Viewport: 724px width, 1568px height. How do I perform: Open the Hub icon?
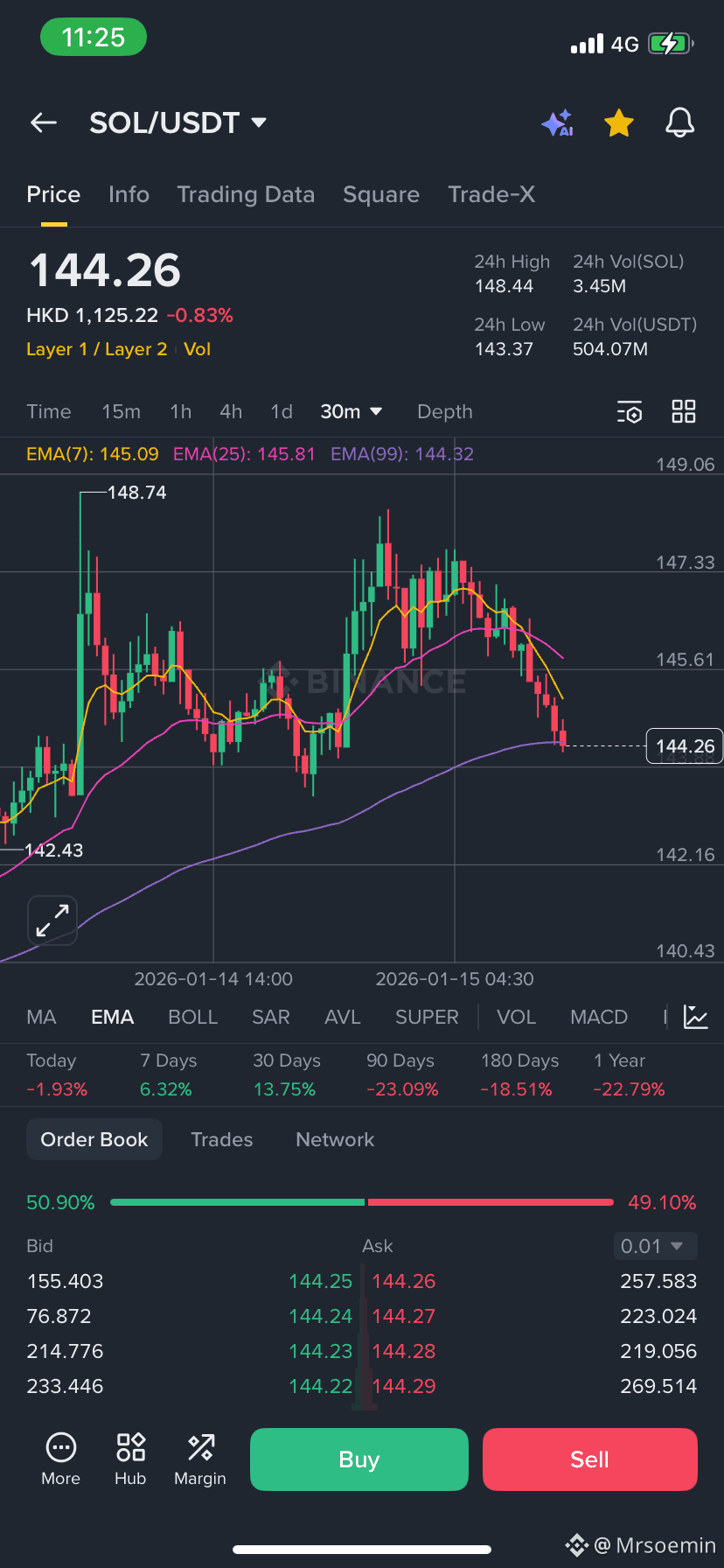coord(130,1459)
